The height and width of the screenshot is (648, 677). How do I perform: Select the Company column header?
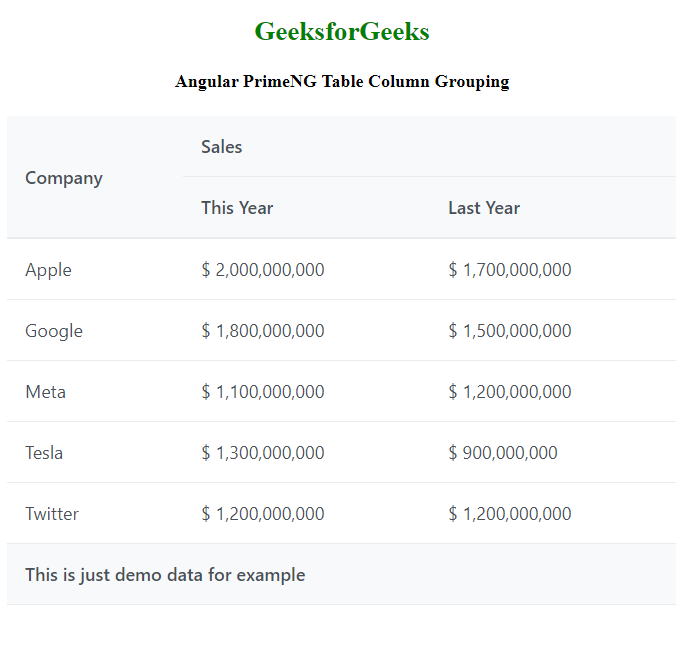click(64, 178)
